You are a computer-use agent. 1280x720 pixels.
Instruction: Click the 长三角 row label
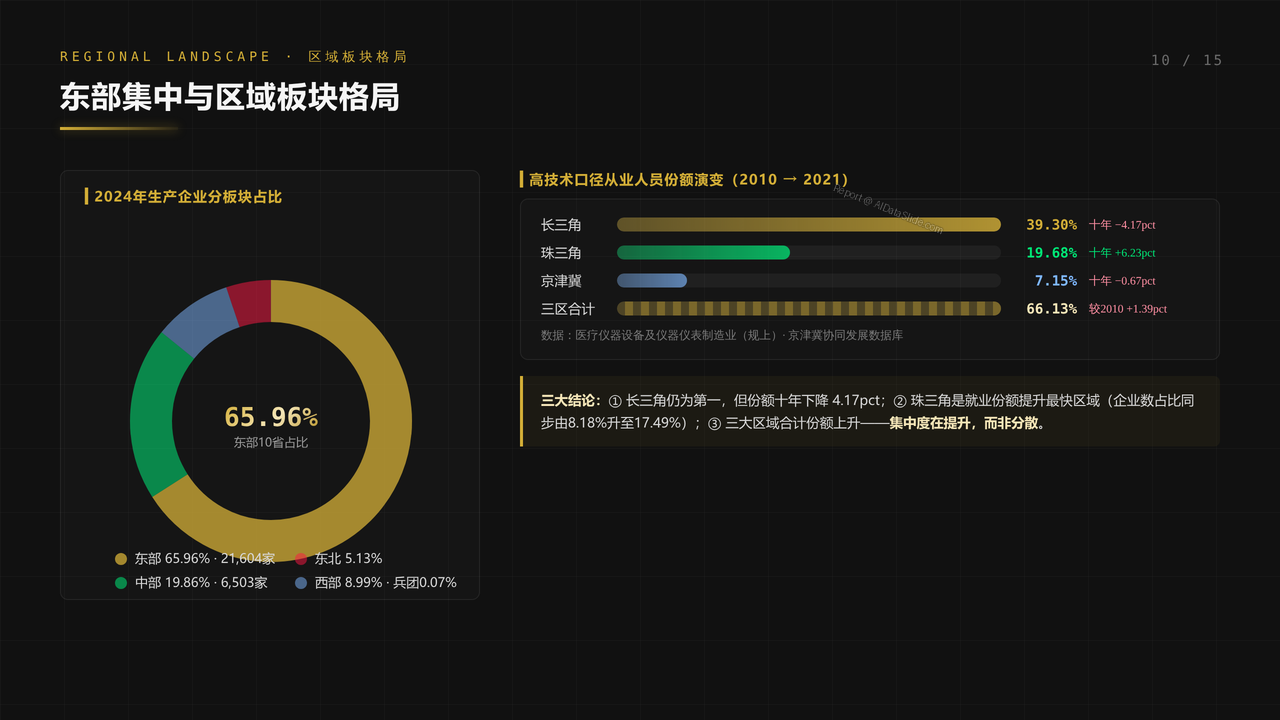tap(561, 225)
